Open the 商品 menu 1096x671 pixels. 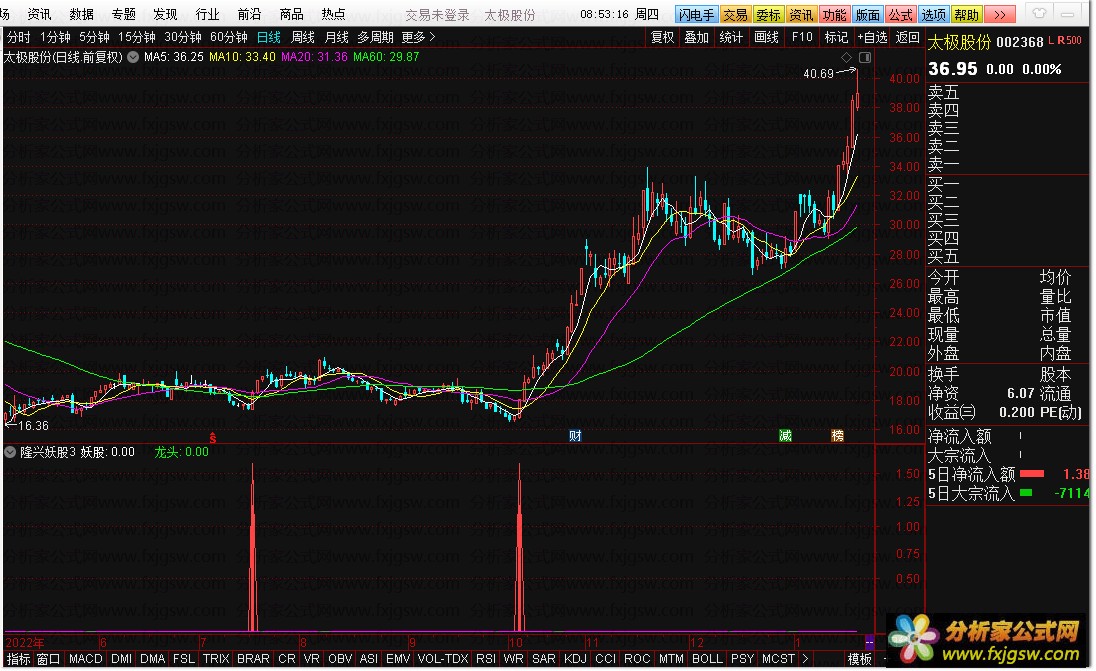pos(291,14)
